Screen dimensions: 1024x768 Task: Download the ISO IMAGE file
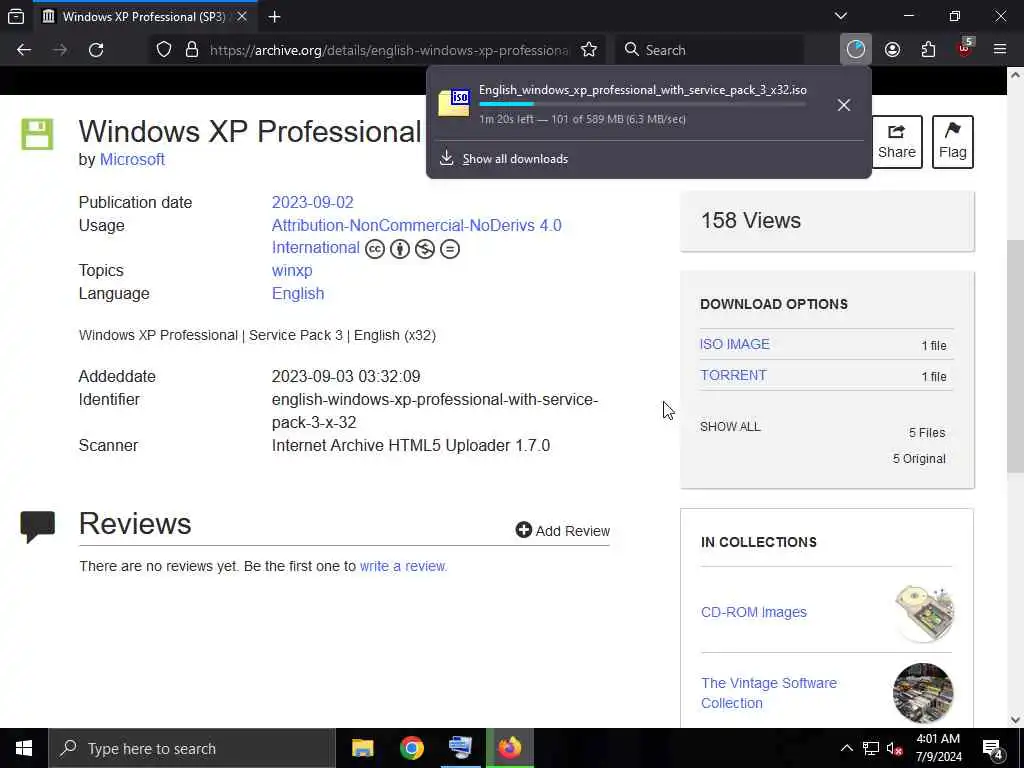(x=735, y=344)
